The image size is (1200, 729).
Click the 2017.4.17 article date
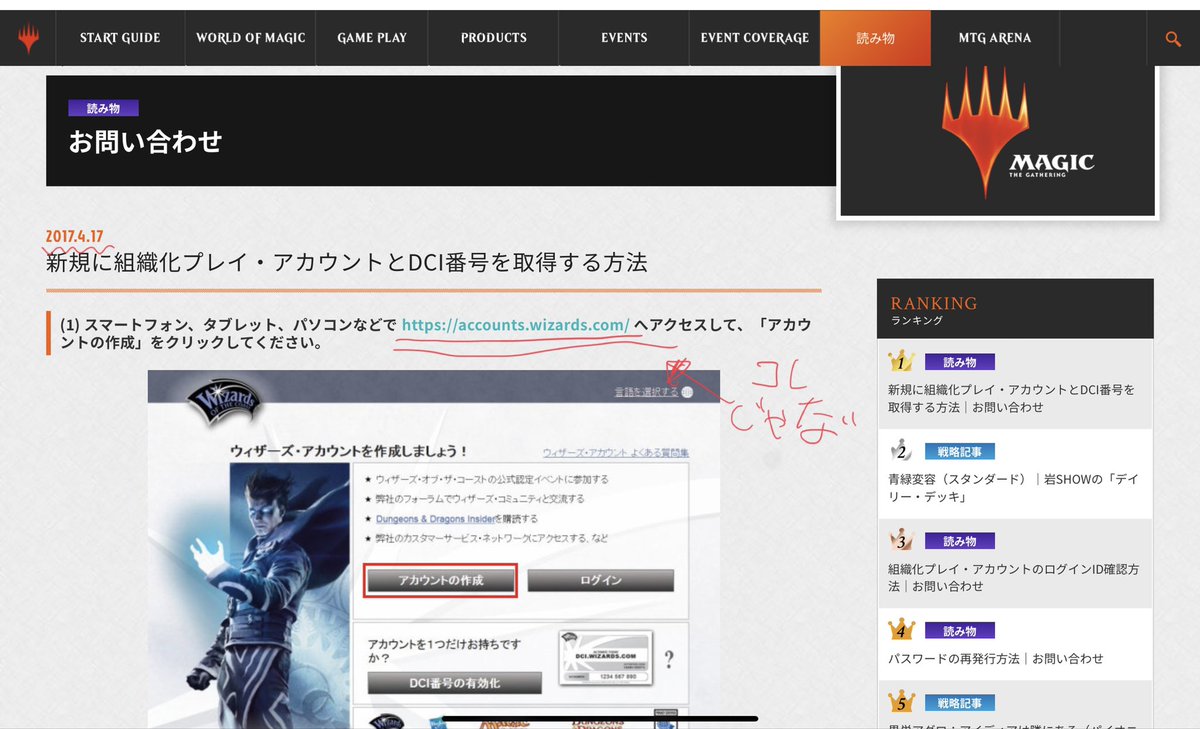75,237
